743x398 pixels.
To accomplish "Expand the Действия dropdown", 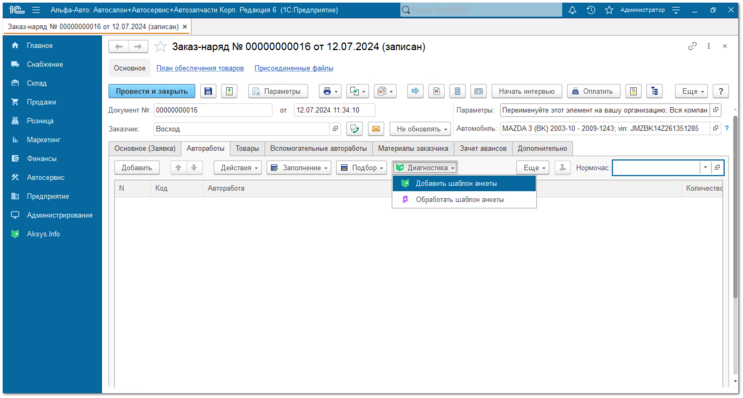I will (237, 168).
